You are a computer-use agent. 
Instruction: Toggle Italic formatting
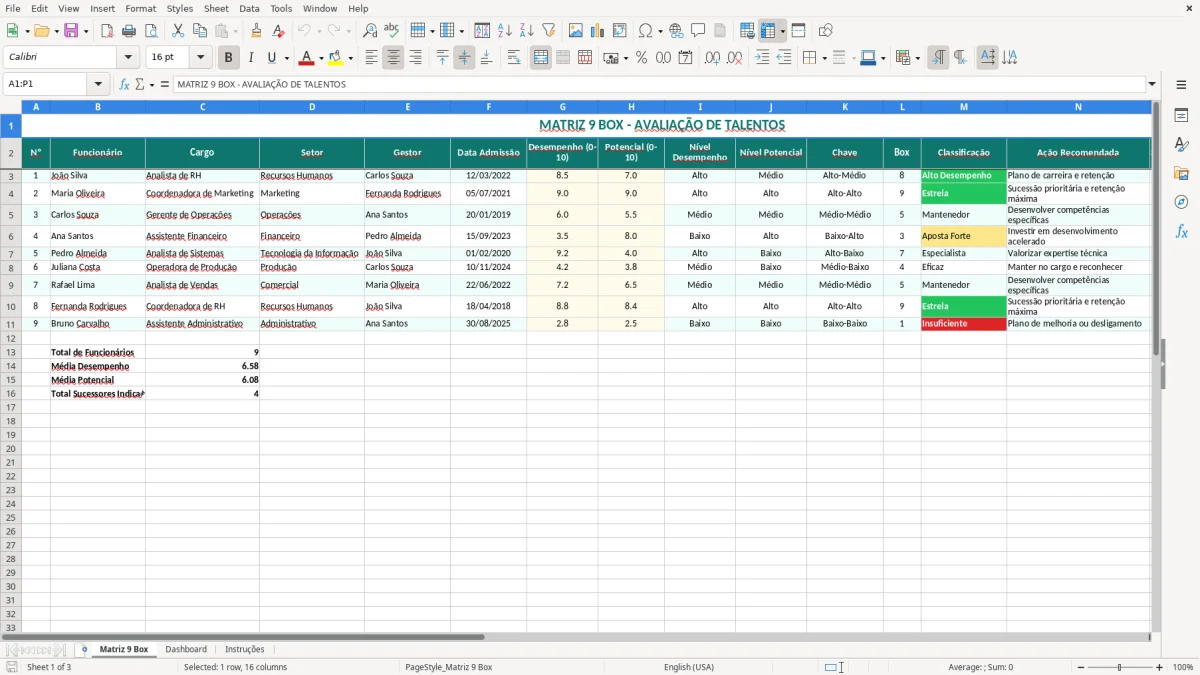tap(251, 58)
